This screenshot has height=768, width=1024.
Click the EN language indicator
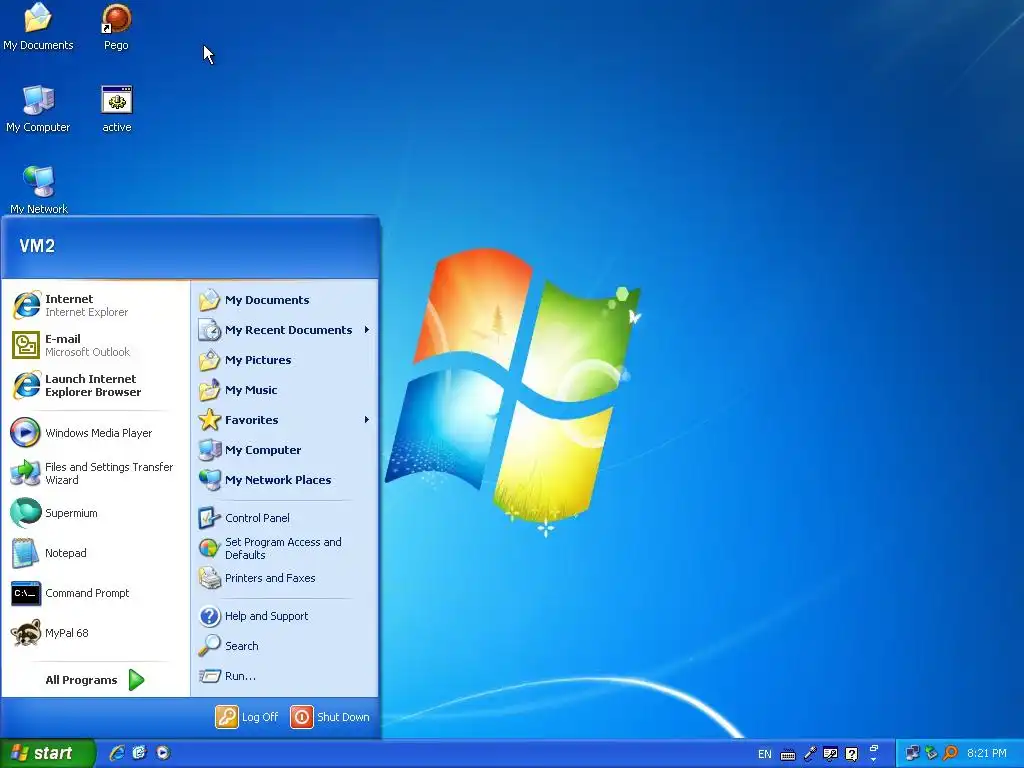(764, 754)
